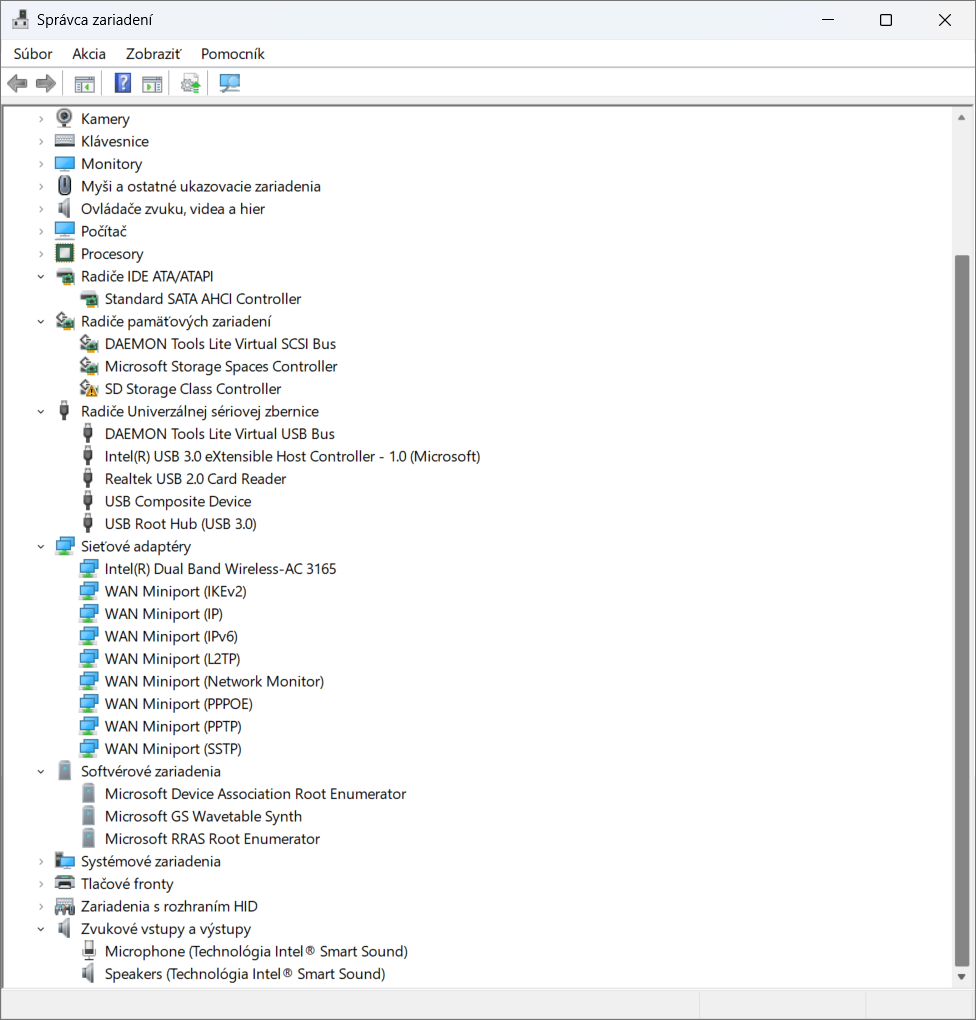Click the Procesory chip icon
The width and height of the screenshot is (976, 1020).
65,254
